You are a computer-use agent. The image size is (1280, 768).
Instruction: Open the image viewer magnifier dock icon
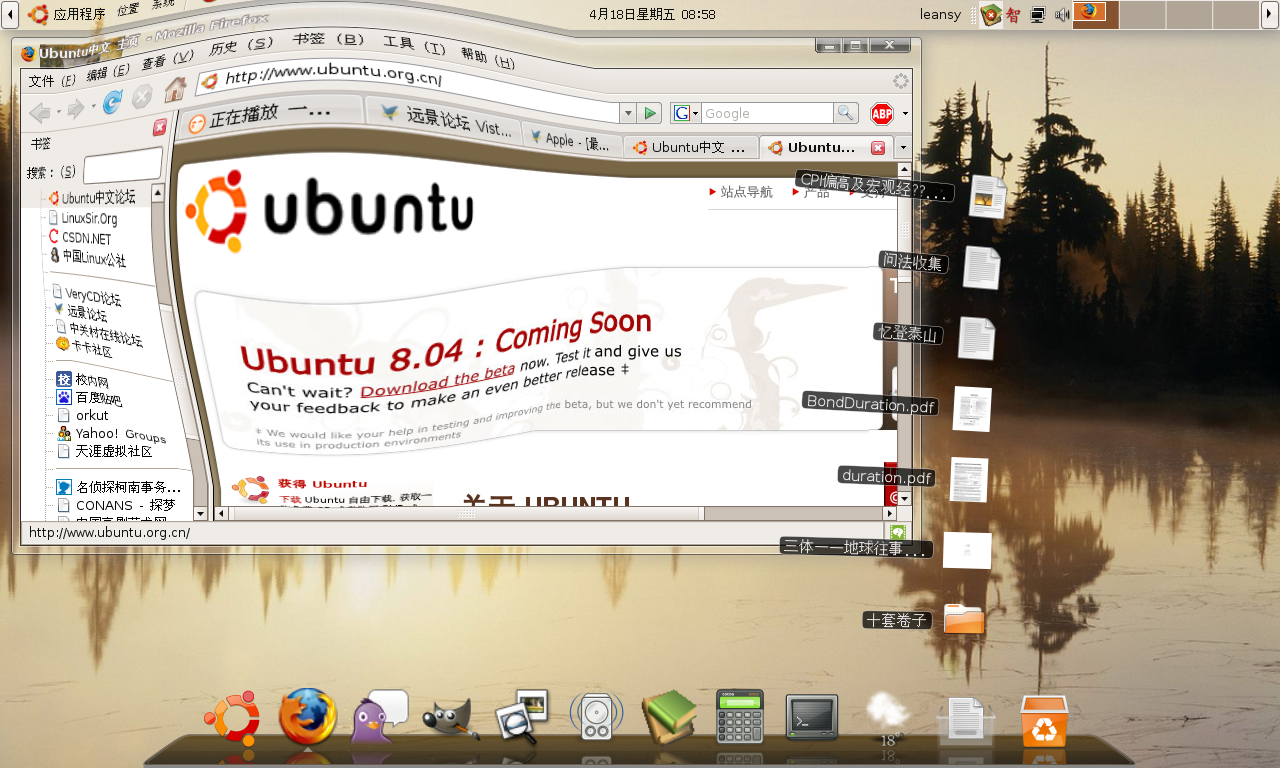pos(522,717)
